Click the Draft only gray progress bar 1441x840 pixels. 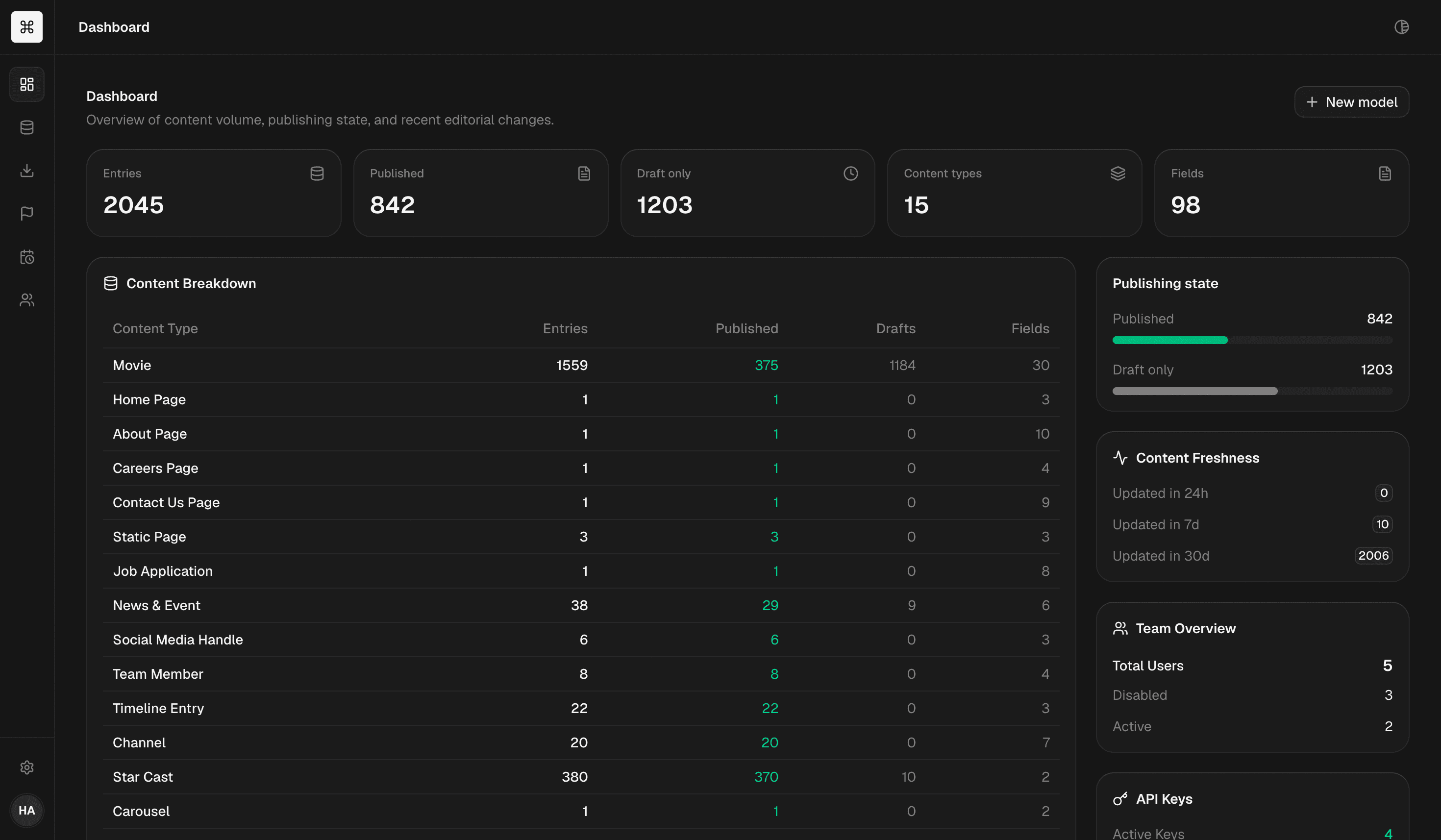point(1194,391)
